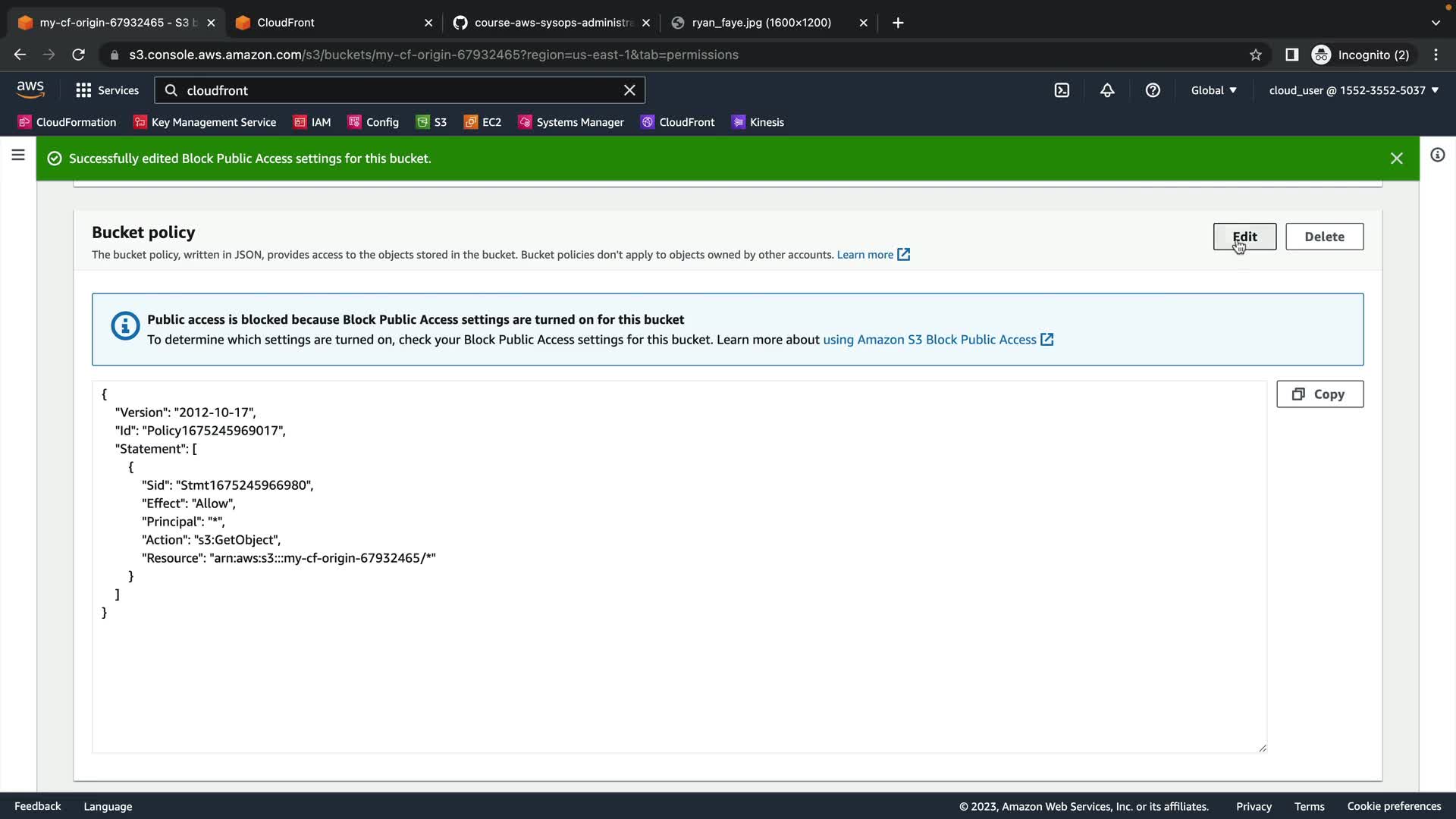The image size is (1456, 819).
Task: Open AWS CloudShell icon in navbar
Action: 1062,90
